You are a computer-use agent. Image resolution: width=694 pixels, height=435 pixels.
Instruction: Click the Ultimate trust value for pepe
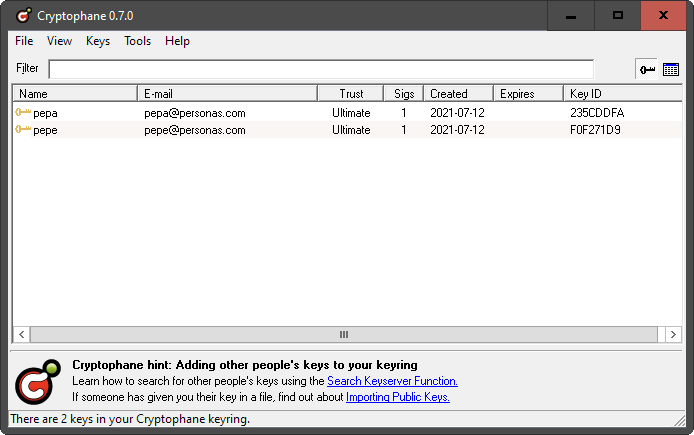pos(351,130)
